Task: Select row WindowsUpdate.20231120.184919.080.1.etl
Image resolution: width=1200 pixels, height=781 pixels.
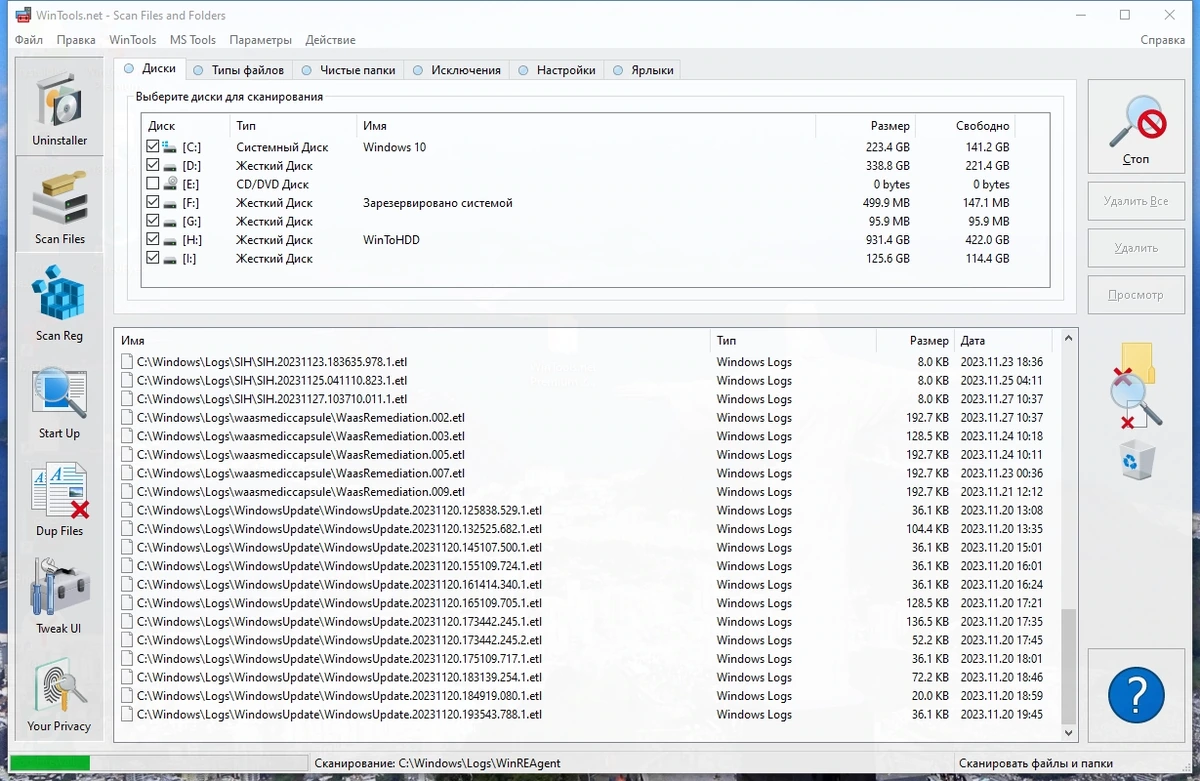Action: click(x=586, y=696)
